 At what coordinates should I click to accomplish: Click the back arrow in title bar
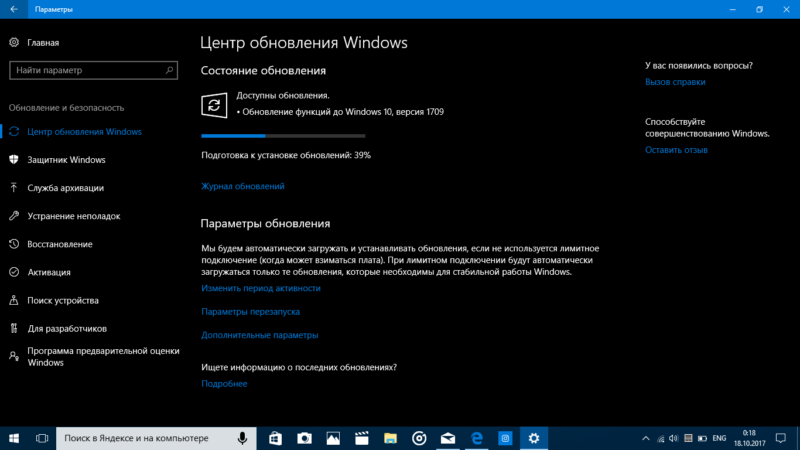pyautogui.click(x=14, y=9)
